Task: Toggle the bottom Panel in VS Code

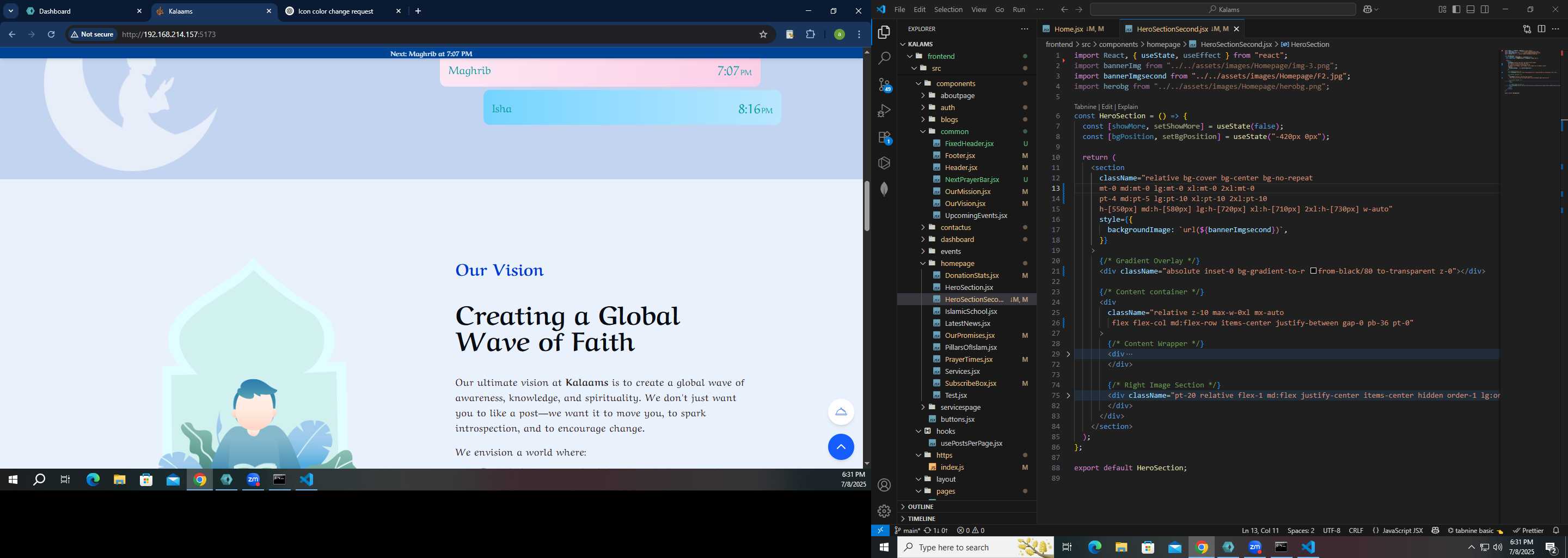Action: [1470, 9]
